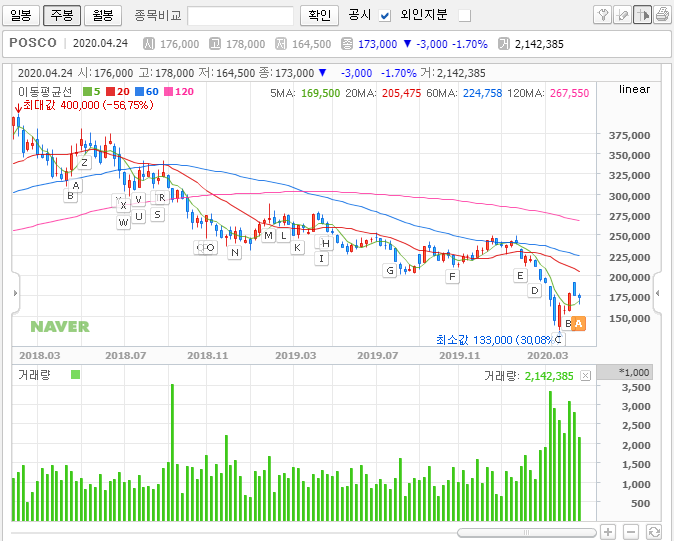
Task: Open disclosure marker I
Action: point(321,259)
